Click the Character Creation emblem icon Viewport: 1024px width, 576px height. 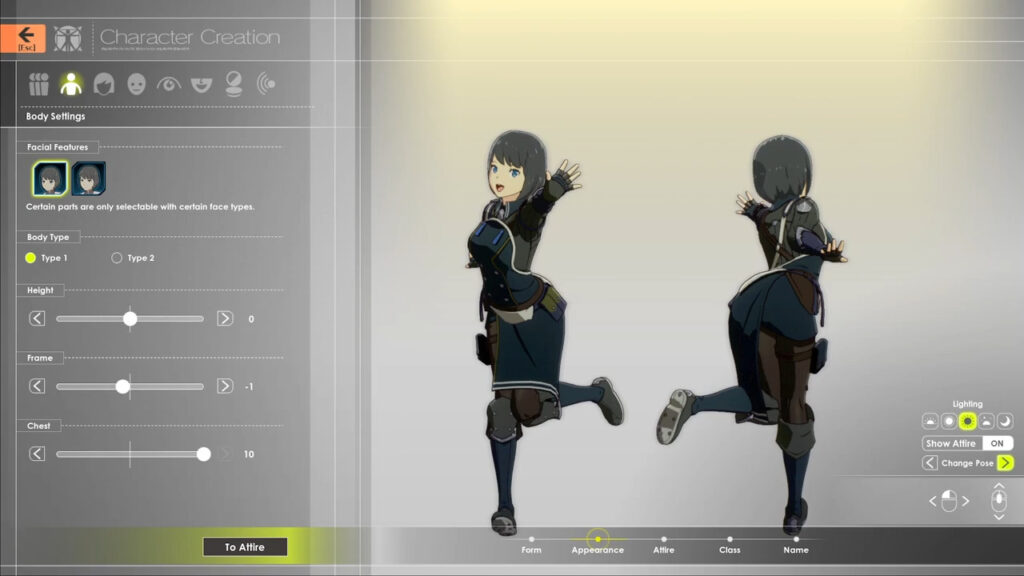click(68, 39)
